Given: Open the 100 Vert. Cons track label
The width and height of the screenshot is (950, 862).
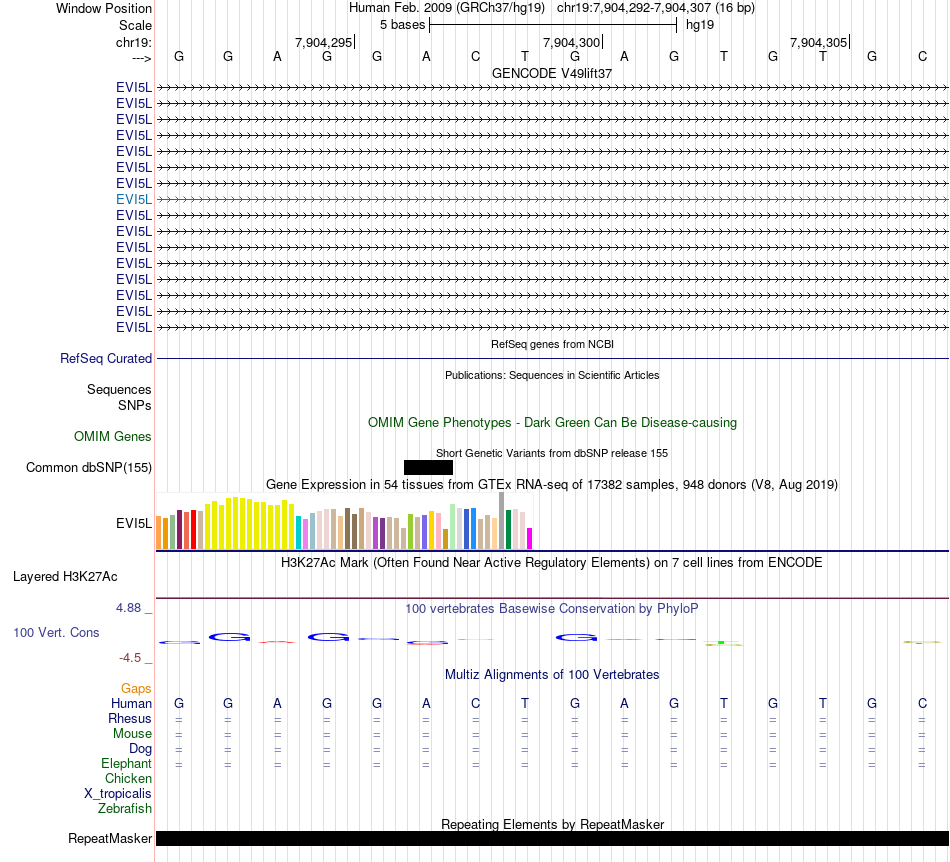Looking at the screenshot, I should 56,632.
